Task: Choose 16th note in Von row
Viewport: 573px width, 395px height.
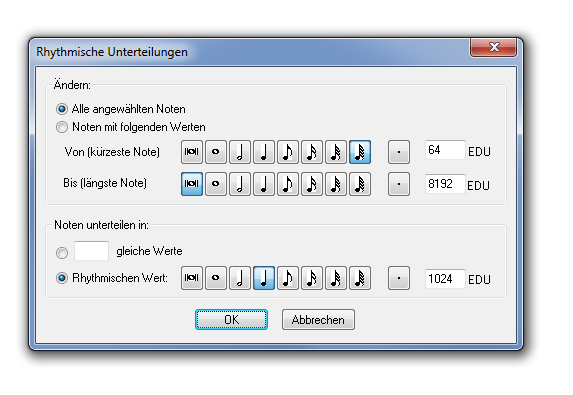Action: [312, 152]
